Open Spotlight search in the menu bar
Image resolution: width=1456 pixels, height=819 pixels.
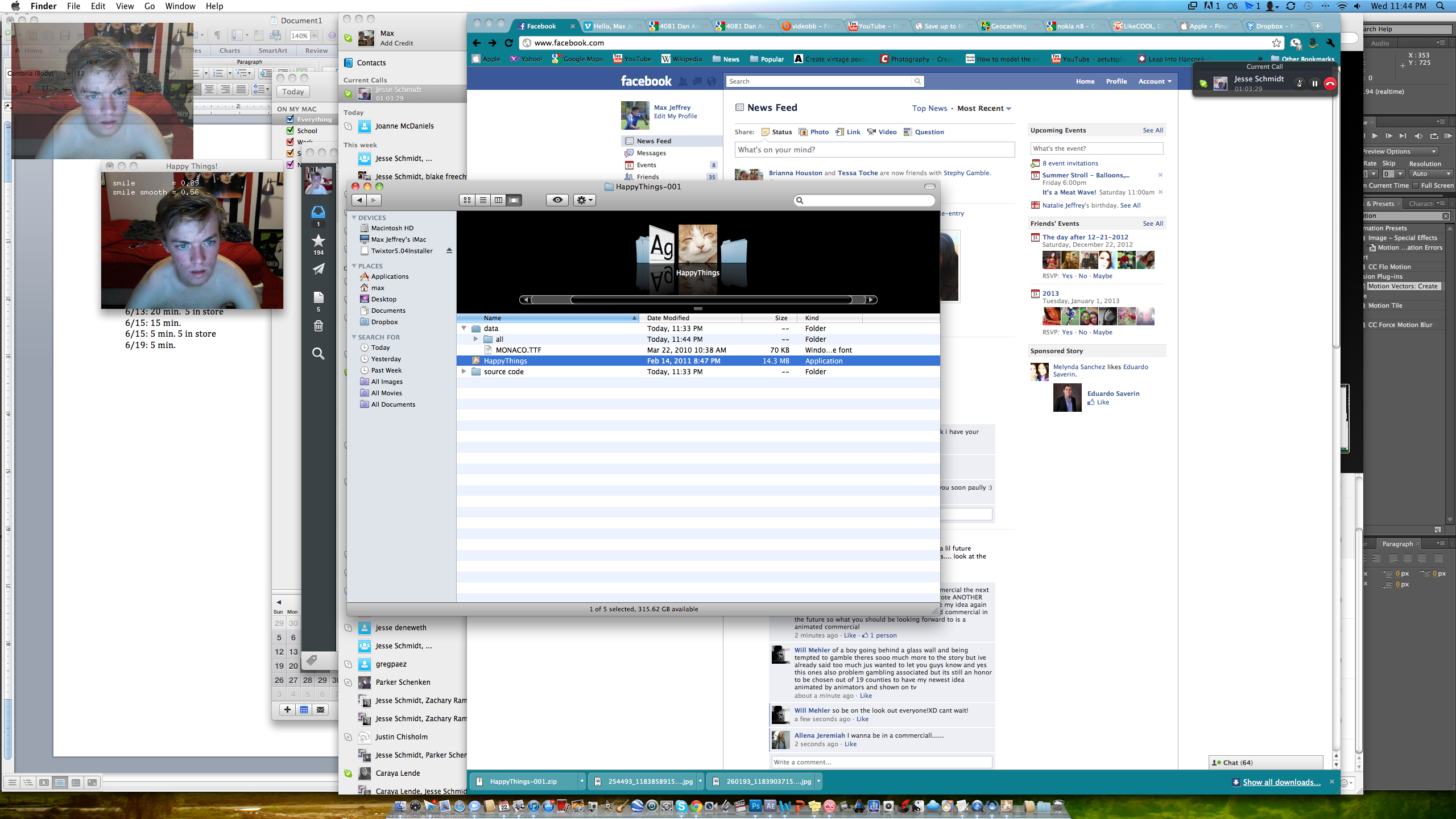[x=1440, y=6]
